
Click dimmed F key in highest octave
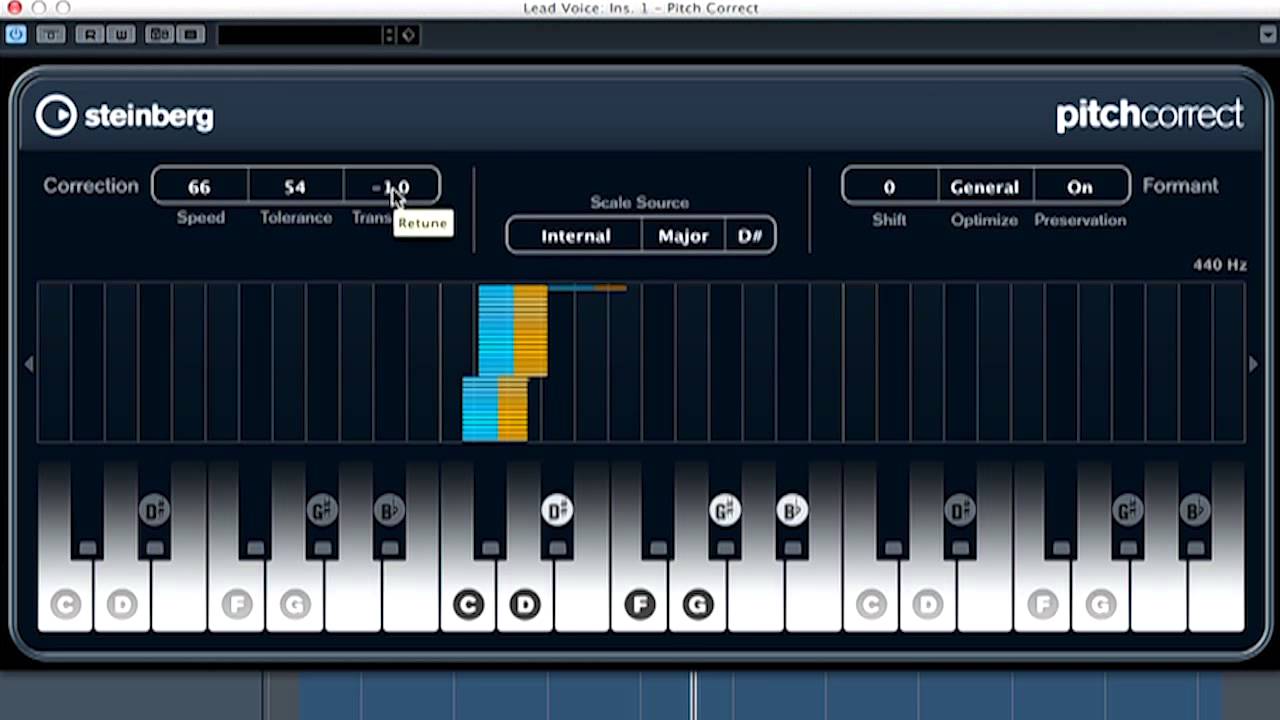1043,604
